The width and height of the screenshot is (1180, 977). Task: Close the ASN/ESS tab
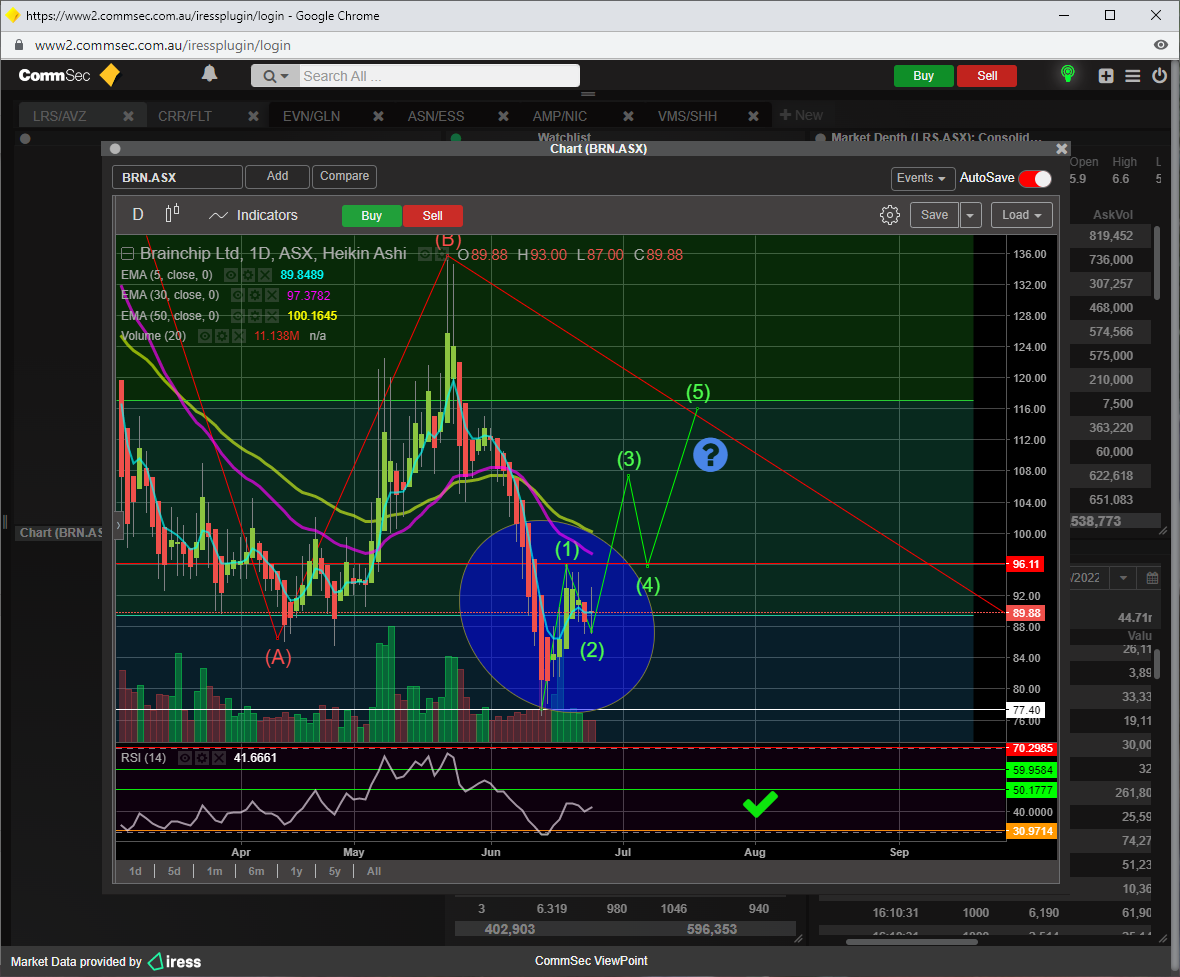point(503,116)
